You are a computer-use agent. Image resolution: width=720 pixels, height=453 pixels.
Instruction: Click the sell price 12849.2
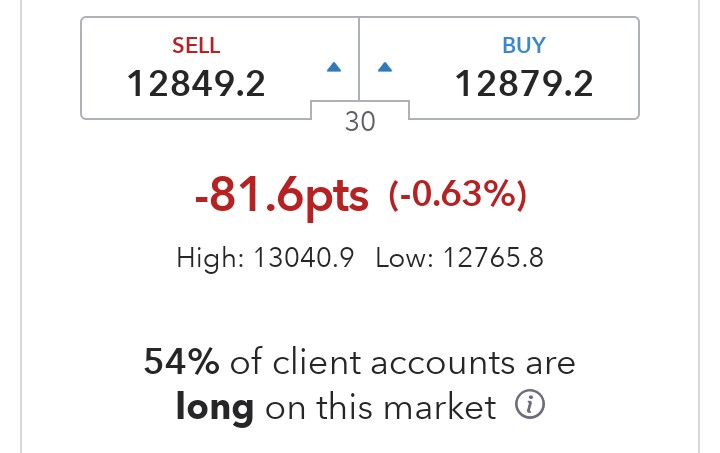tap(196, 84)
